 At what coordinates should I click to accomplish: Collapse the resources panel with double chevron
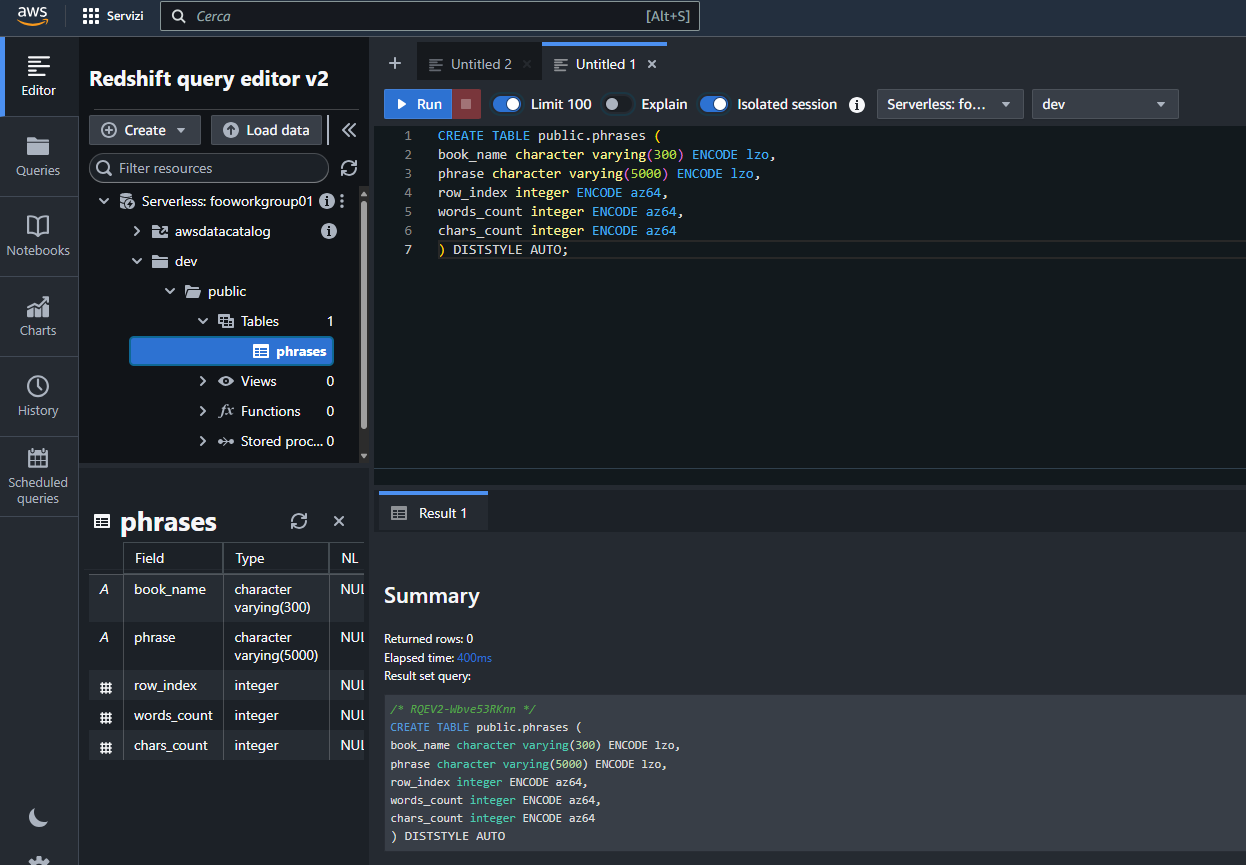(x=348, y=130)
